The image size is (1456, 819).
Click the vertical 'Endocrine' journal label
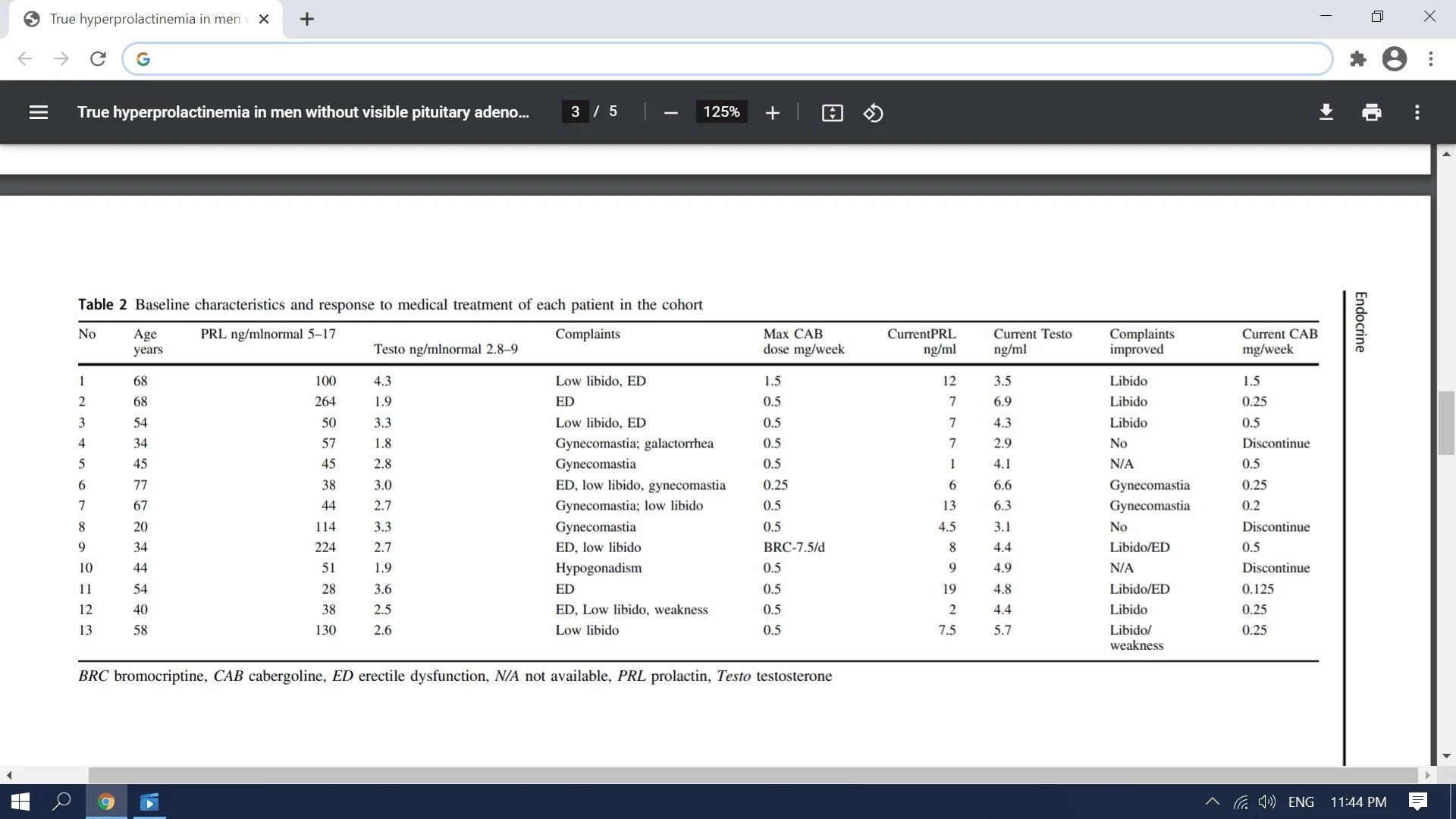pyautogui.click(x=1360, y=322)
